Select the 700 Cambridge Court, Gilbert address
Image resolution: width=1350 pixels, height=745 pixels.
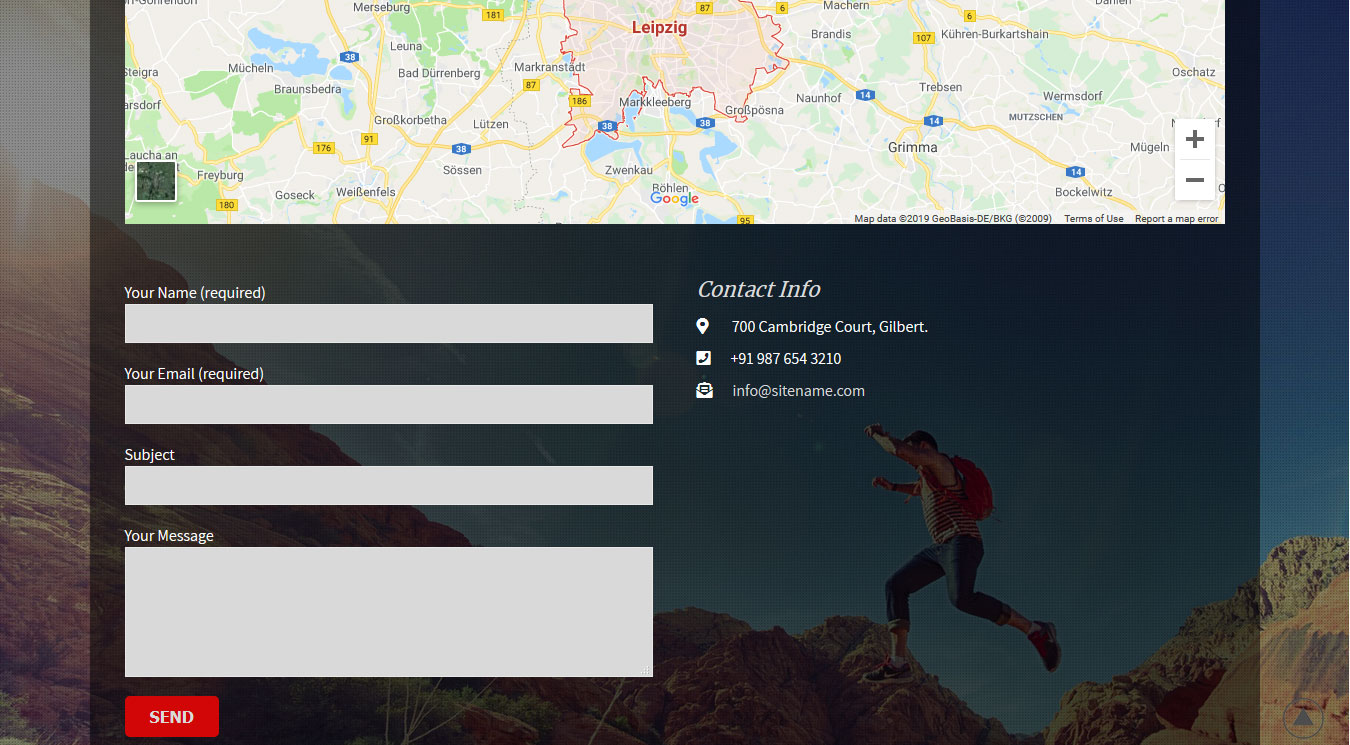coord(830,327)
